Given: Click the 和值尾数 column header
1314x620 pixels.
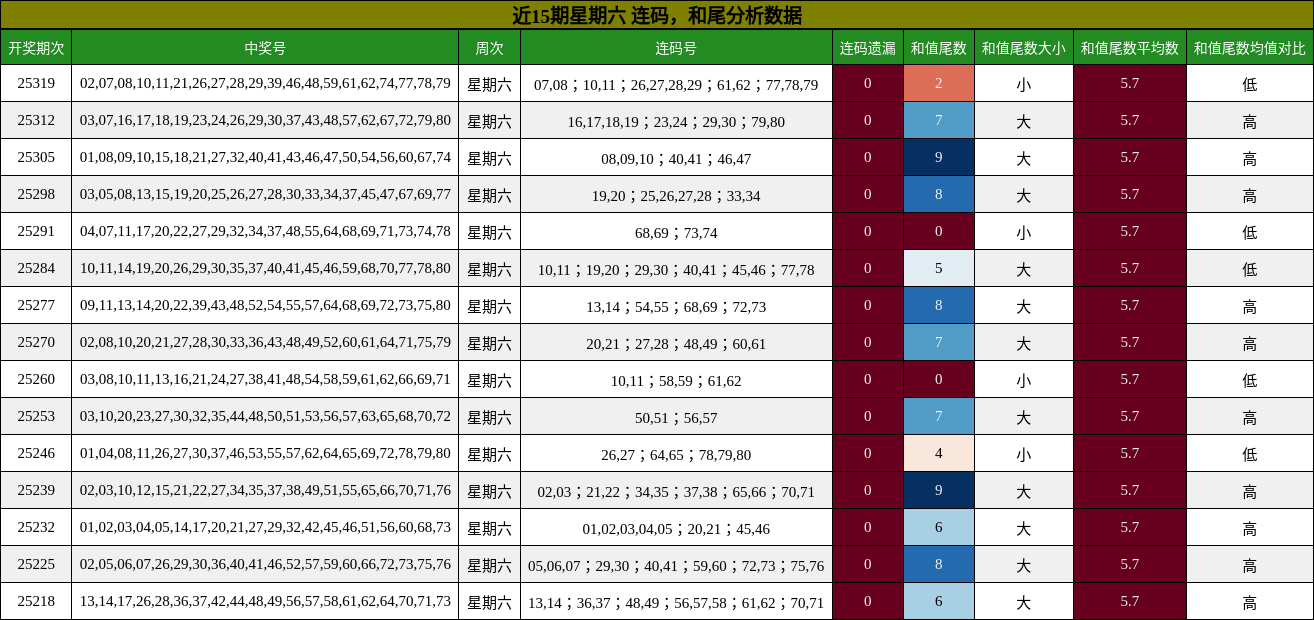Looking at the screenshot, I should pos(938,47).
